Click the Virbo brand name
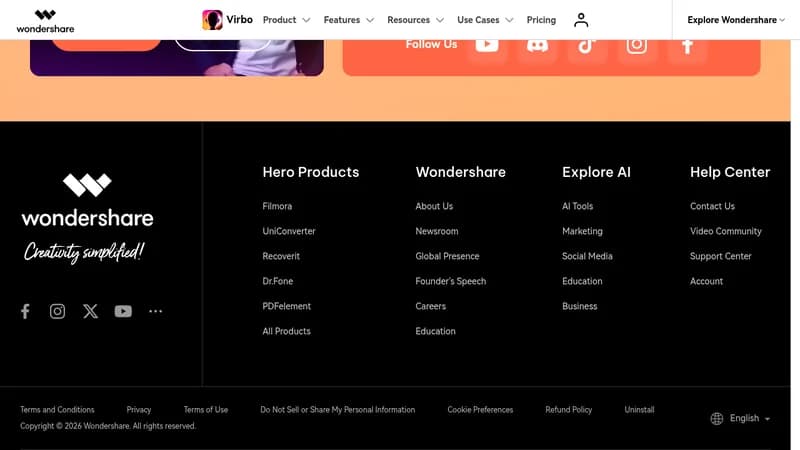The height and width of the screenshot is (450, 800). coord(239,19)
